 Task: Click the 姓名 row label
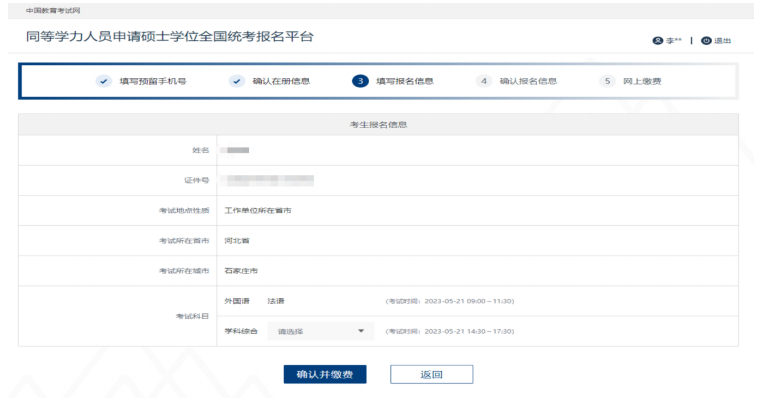200,150
